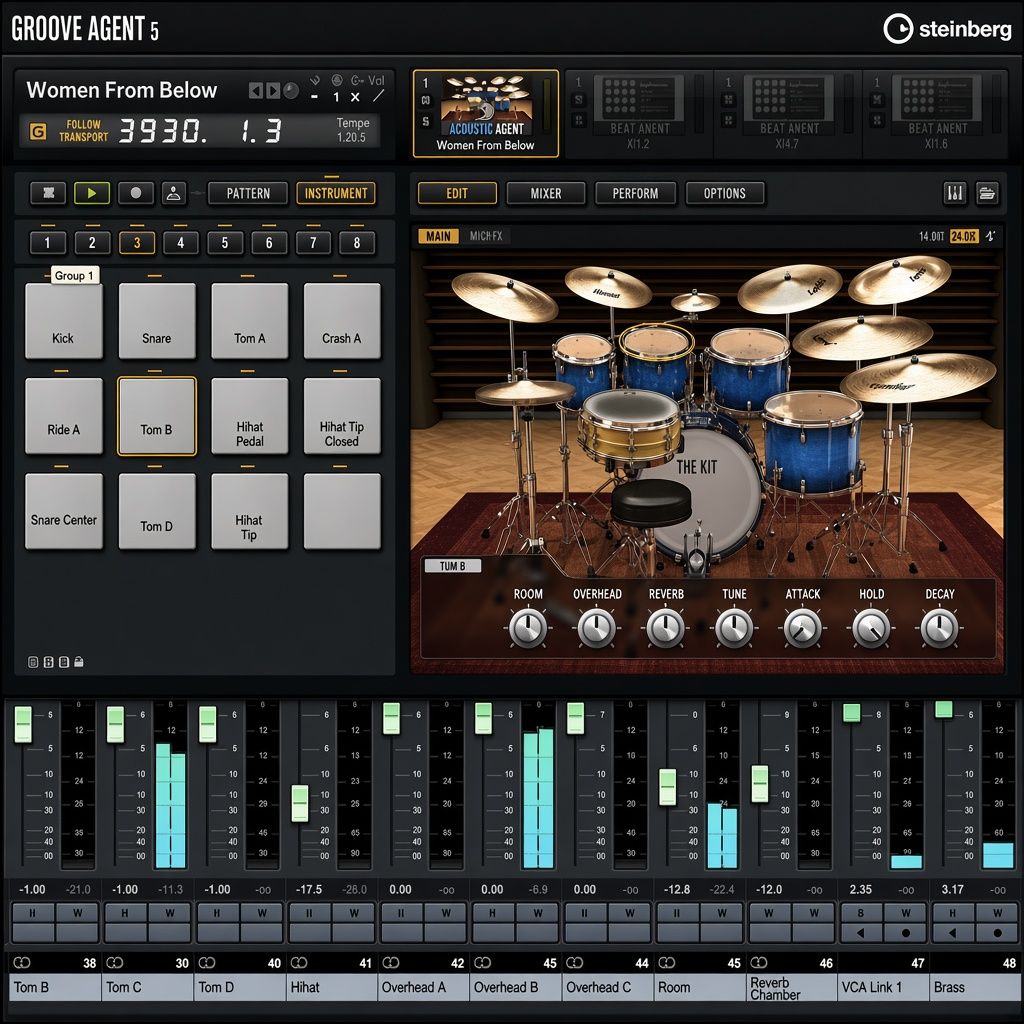Image resolution: width=1024 pixels, height=1024 pixels.
Task: Click the small round knob next to the preset arrows
Action: pos(291,91)
